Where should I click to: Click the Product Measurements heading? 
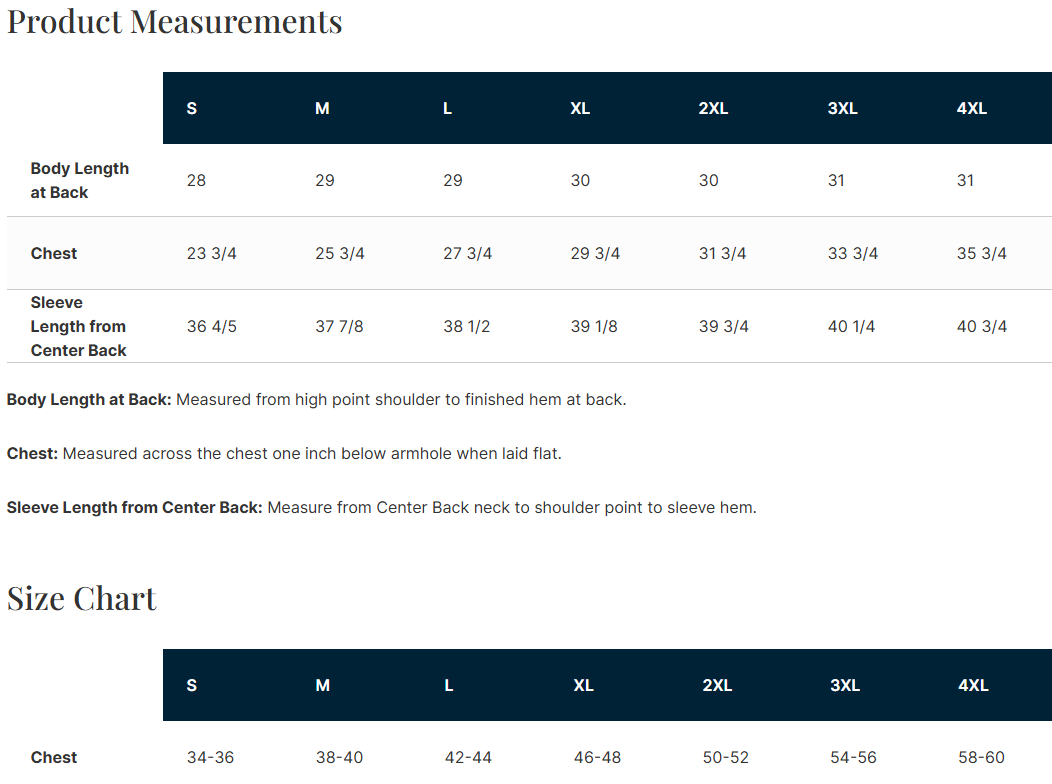(175, 21)
